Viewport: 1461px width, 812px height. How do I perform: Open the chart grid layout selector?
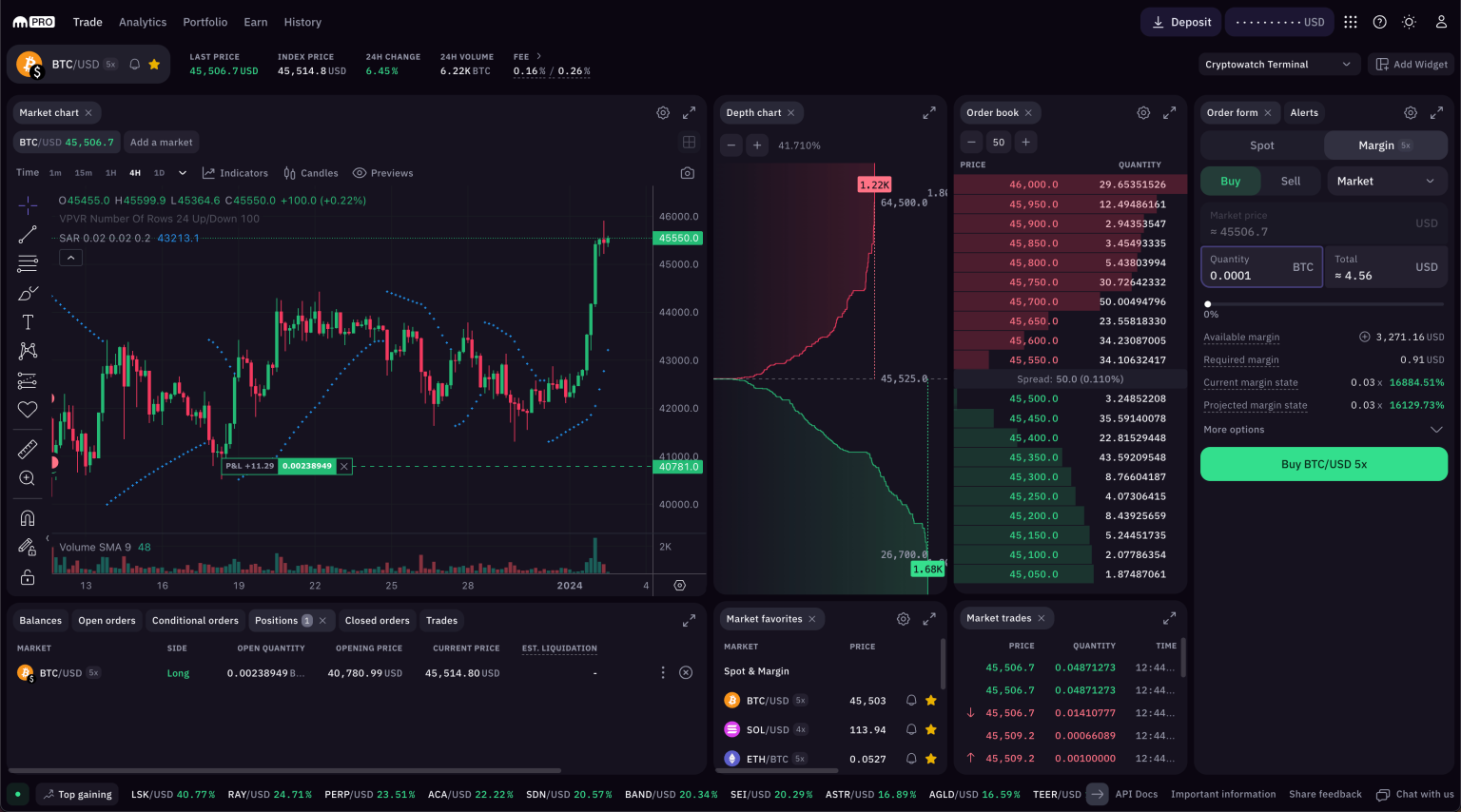pyautogui.click(x=688, y=142)
